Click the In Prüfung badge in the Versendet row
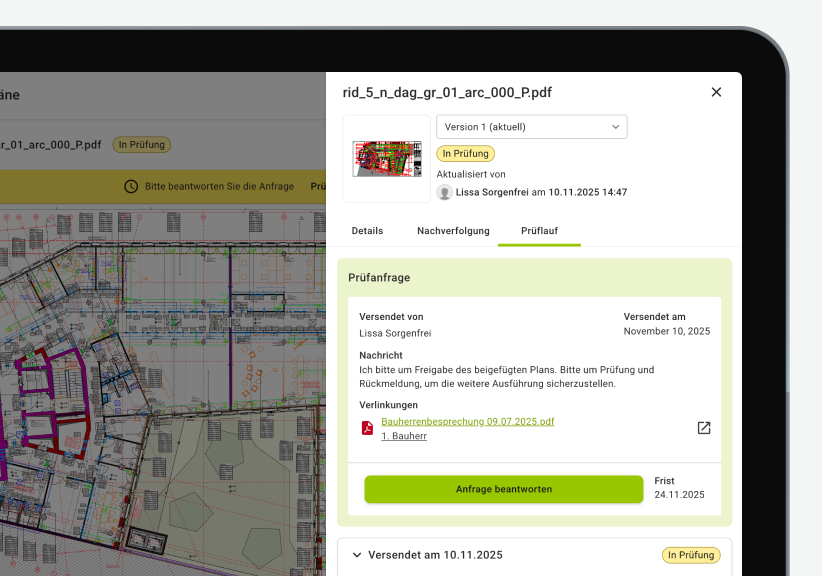This screenshot has height=576, width=822. coord(691,555)
